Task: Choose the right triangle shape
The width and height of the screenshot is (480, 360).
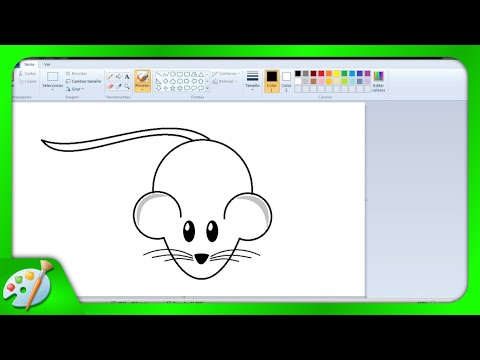Action: 159,81
